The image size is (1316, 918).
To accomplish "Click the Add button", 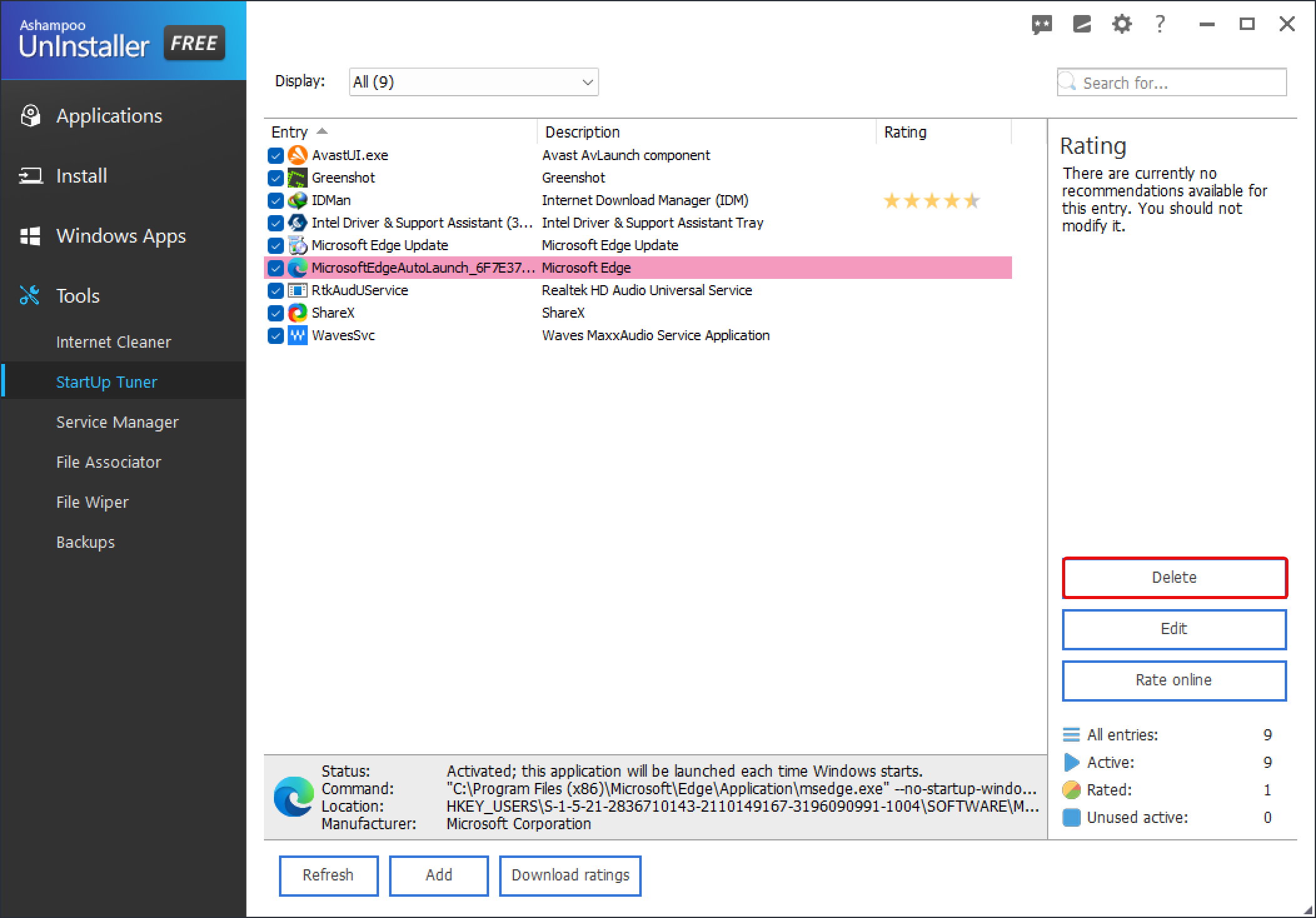I will point(438,875).
